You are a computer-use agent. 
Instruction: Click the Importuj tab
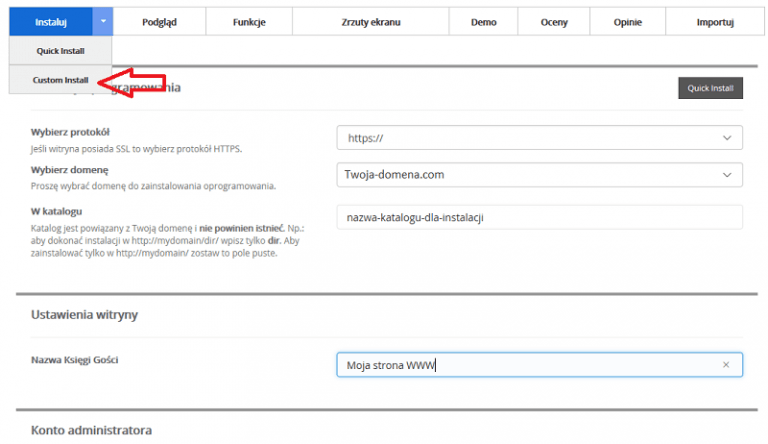tap(714, 22)
